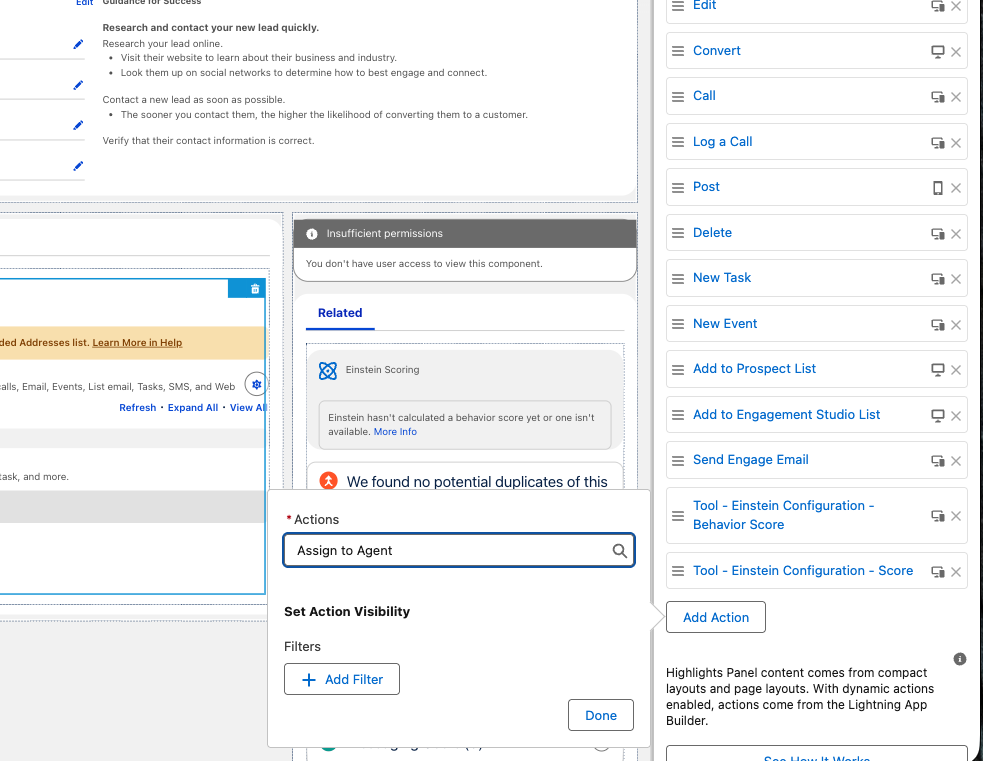
Task: Remove the Send Engage Email action
Action: [955, 461]
